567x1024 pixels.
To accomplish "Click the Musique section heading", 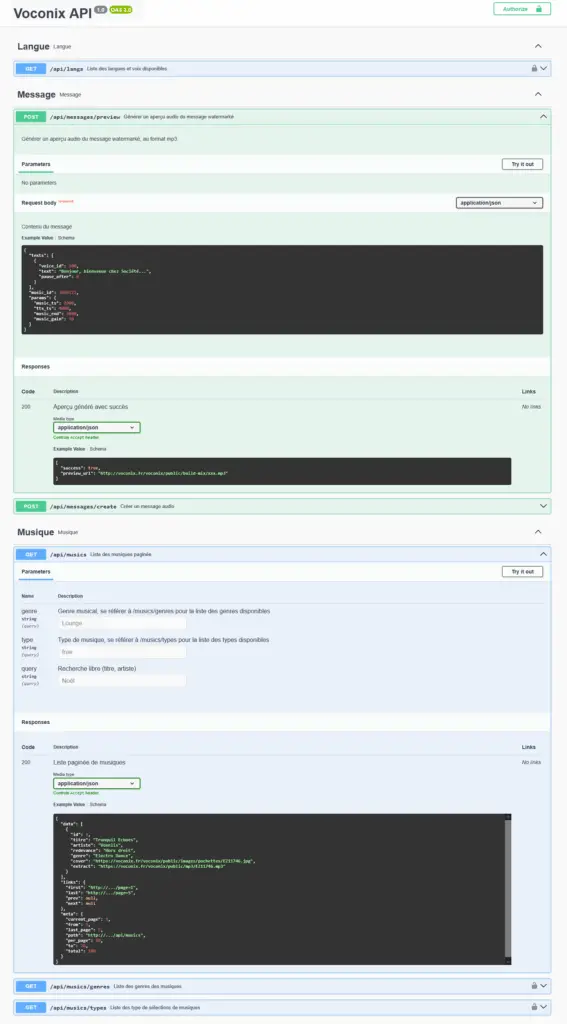I will [x=35, y=532].
